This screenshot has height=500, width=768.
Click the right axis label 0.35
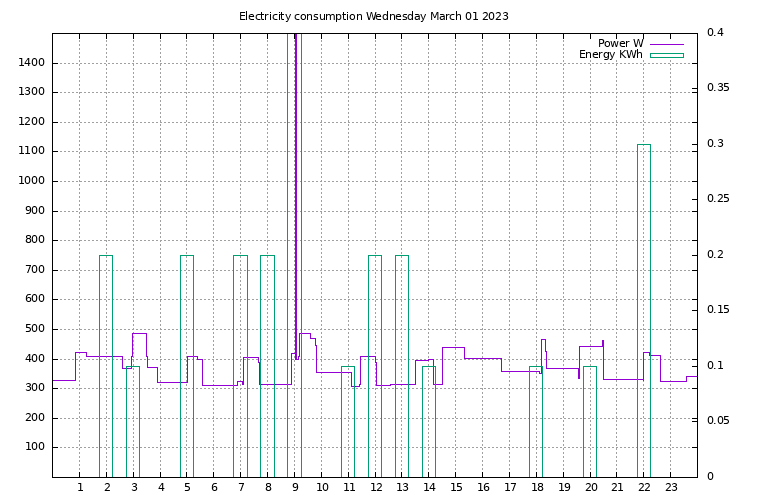719,88
